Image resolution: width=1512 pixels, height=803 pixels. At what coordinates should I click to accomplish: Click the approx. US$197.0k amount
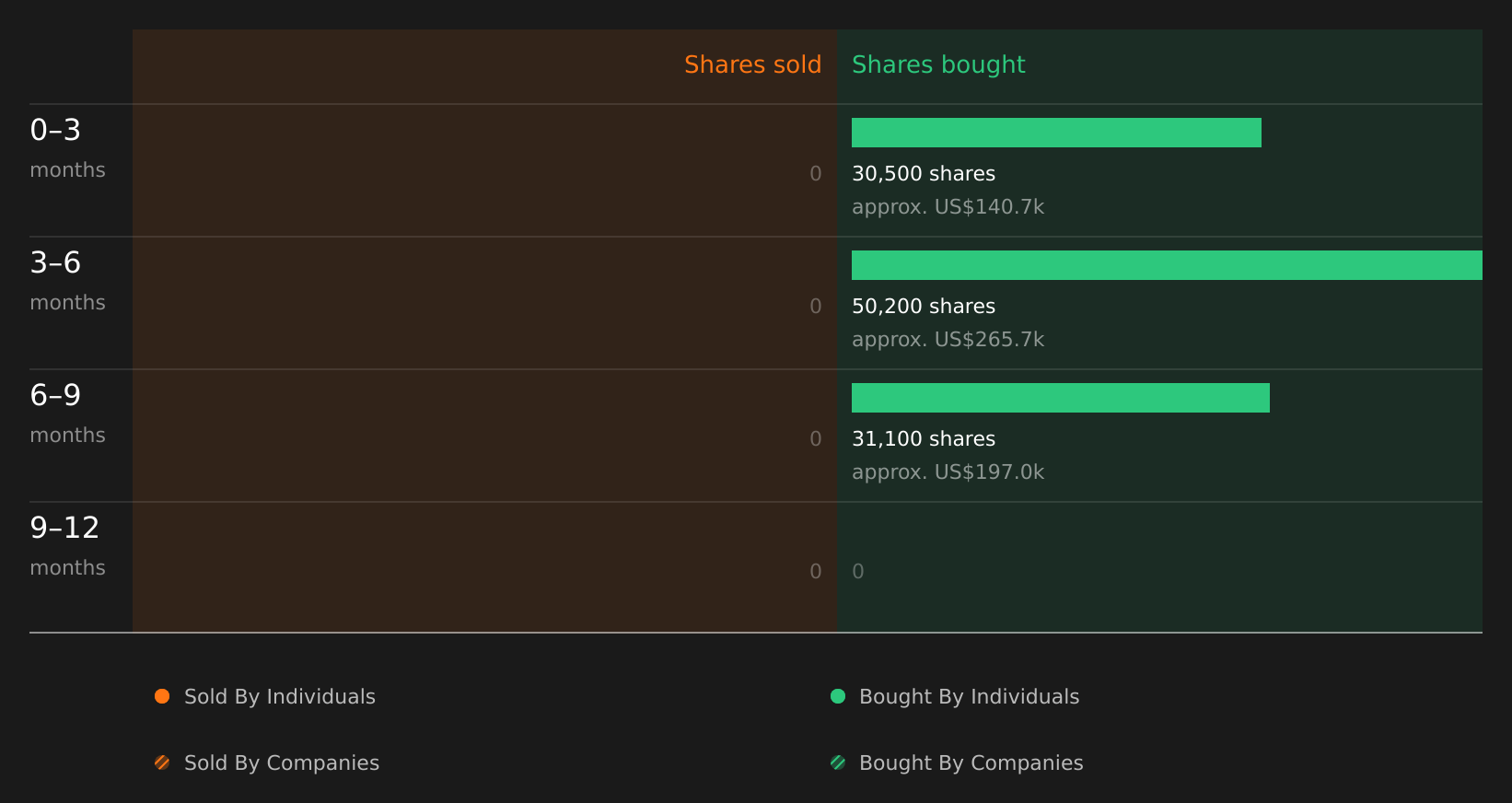coord(948,472)
